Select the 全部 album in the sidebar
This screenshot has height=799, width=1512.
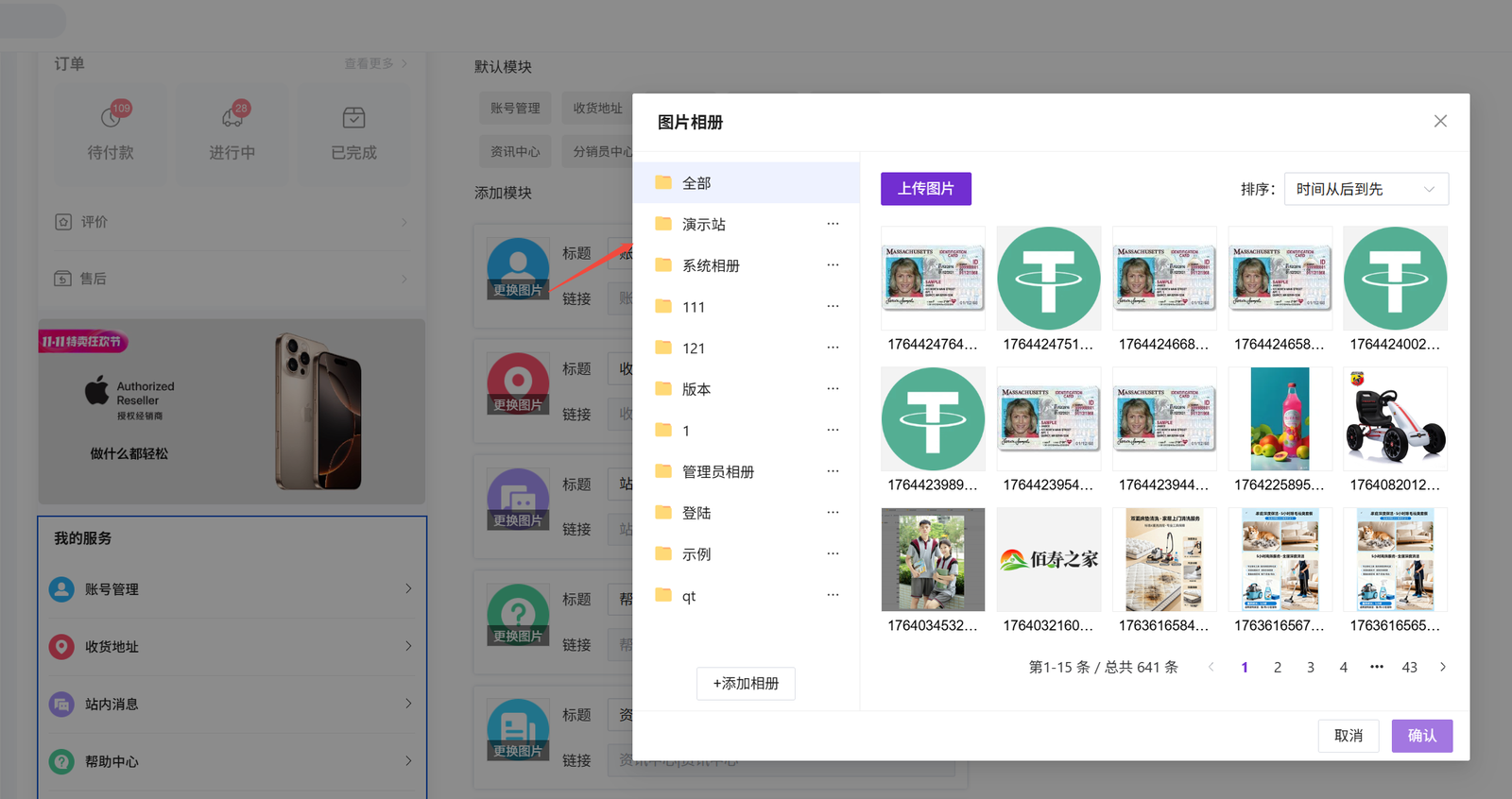click(696, 183)
